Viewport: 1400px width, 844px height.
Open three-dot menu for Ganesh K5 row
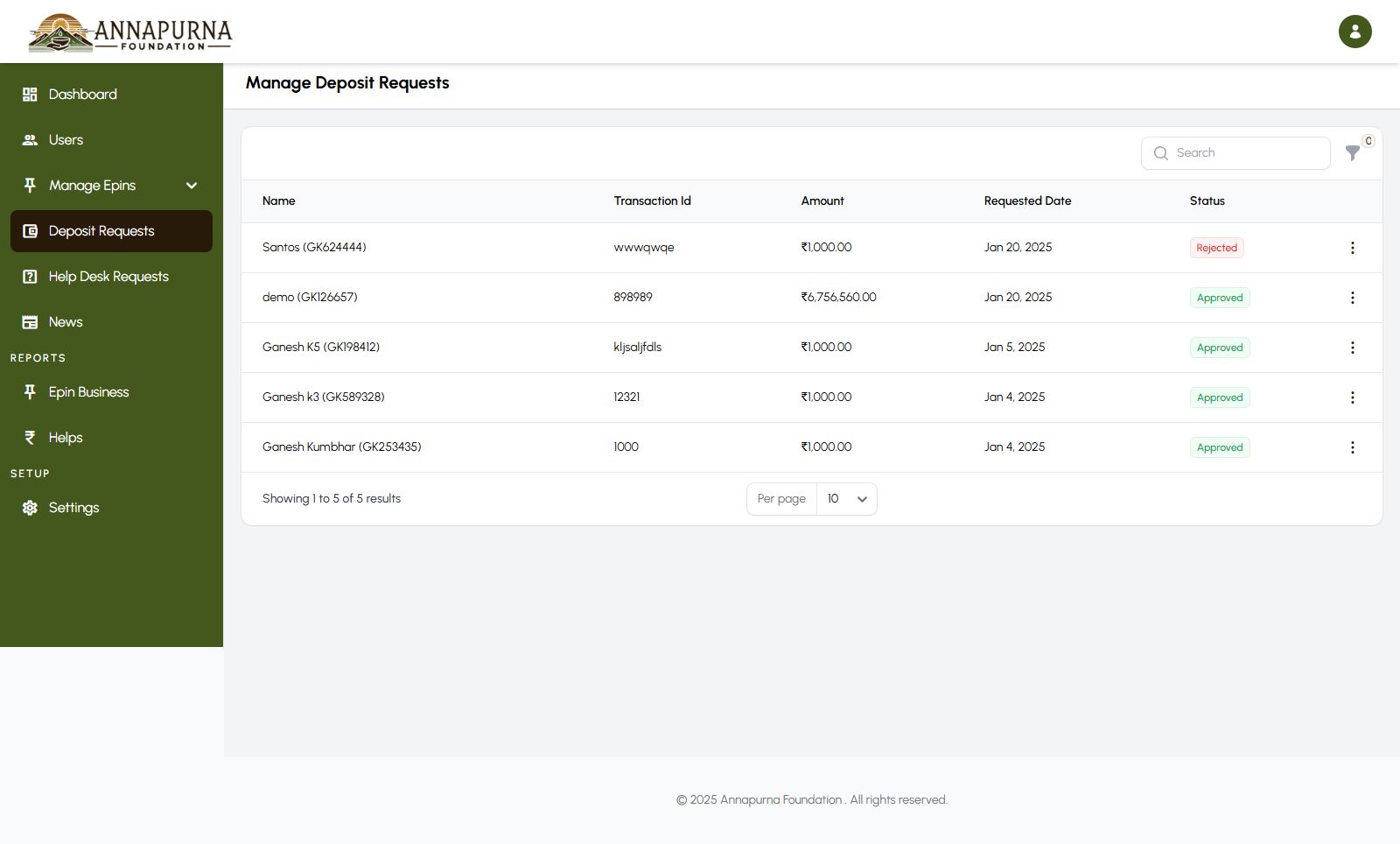1352,348
